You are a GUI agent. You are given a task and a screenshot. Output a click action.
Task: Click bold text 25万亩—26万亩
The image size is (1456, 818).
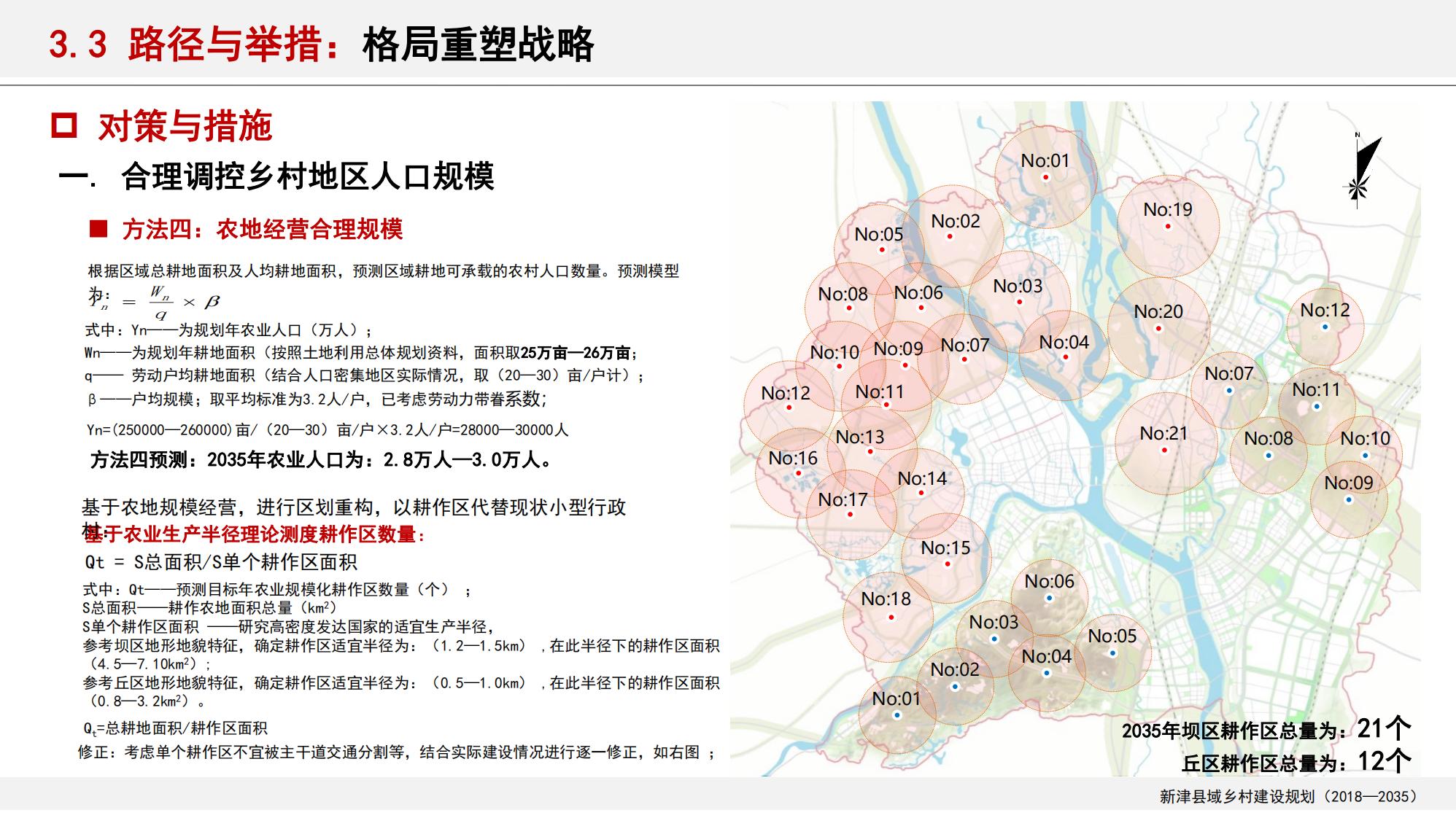click(x=576, y=353)
